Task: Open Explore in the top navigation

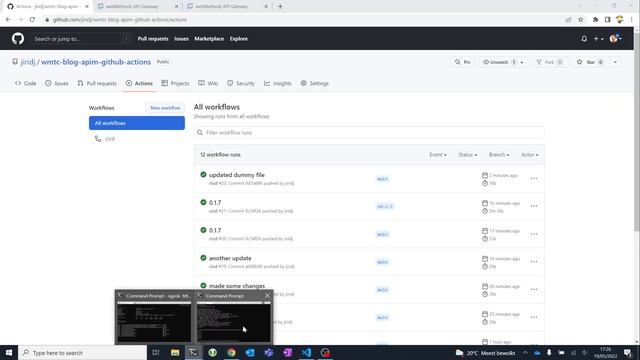Action: tap(239, 39)
